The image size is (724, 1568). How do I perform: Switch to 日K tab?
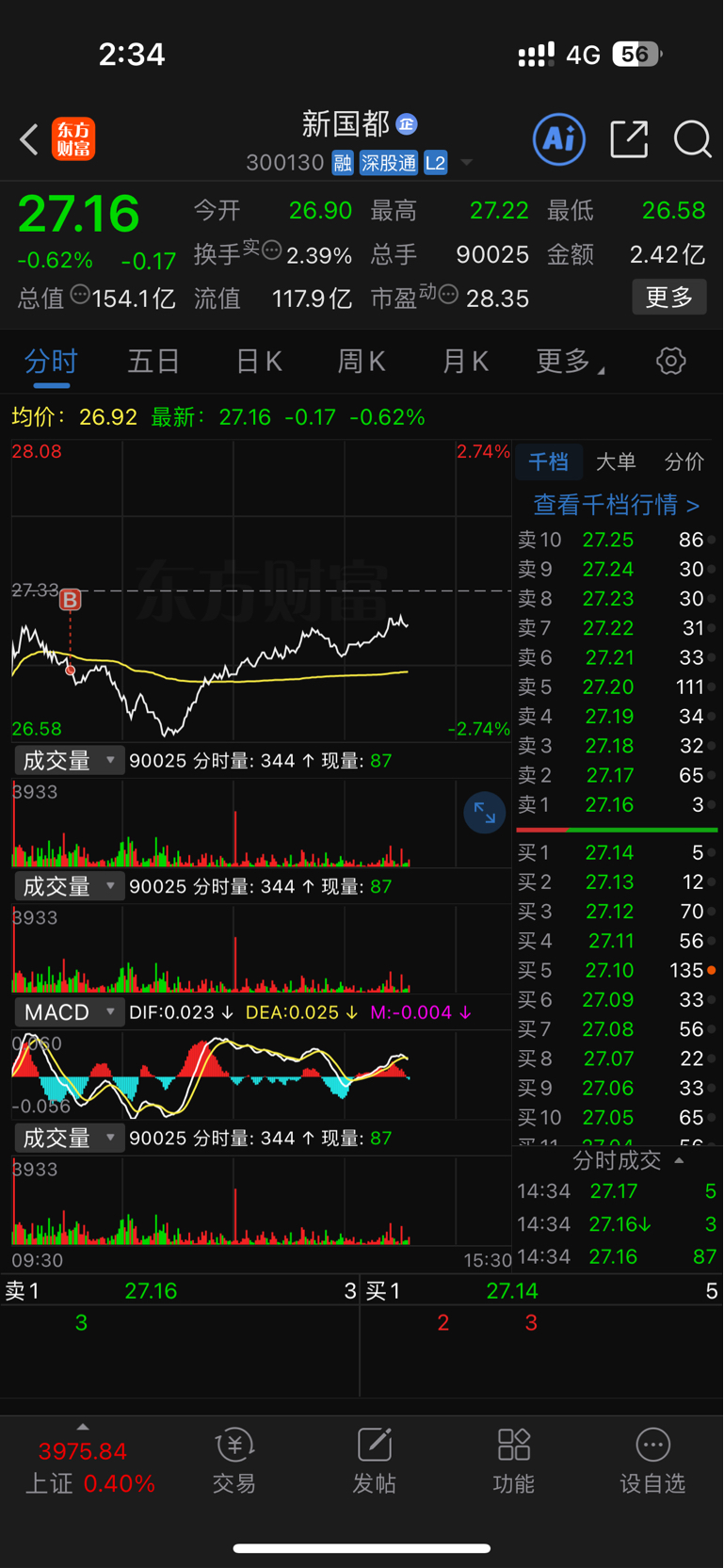tap(258, 361)
